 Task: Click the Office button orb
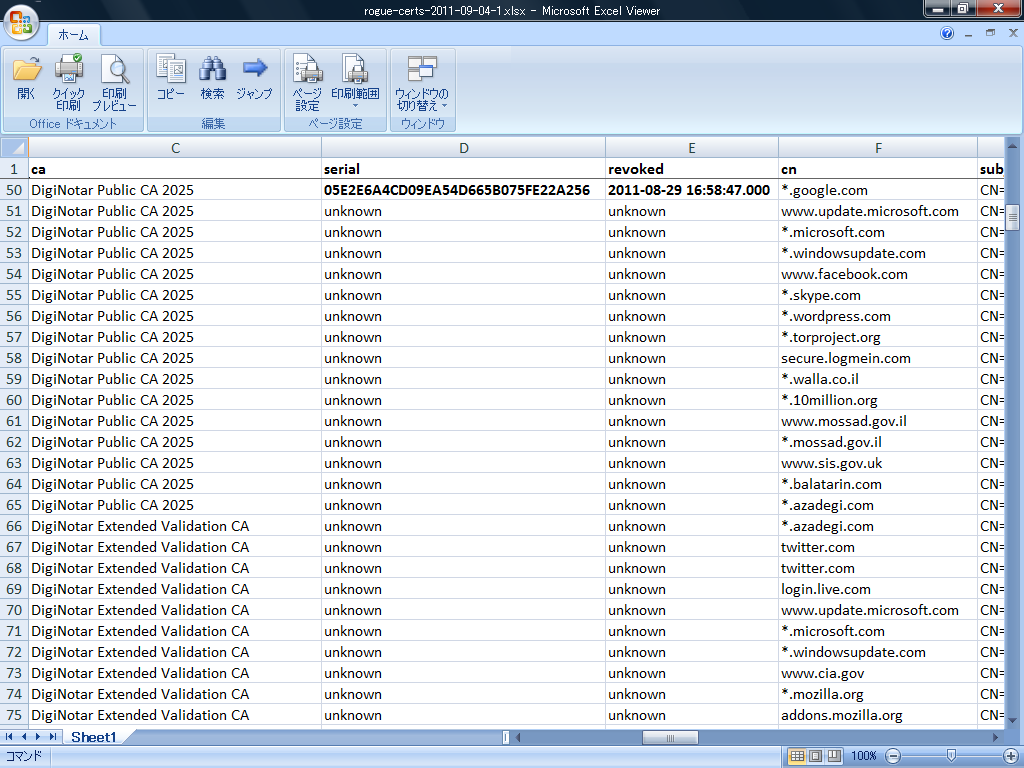21,23
